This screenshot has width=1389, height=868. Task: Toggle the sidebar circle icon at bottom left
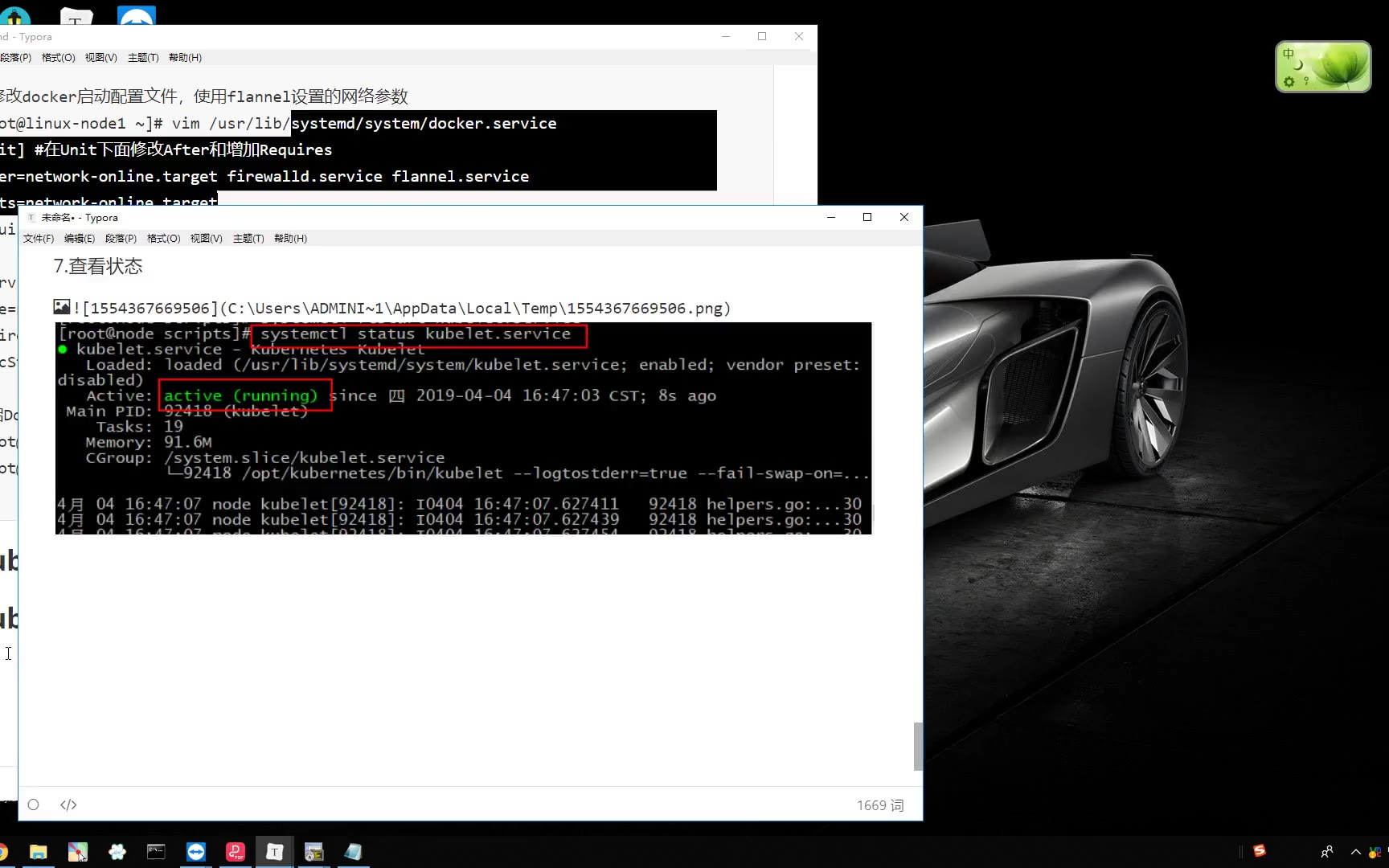(x=33, y=805)
